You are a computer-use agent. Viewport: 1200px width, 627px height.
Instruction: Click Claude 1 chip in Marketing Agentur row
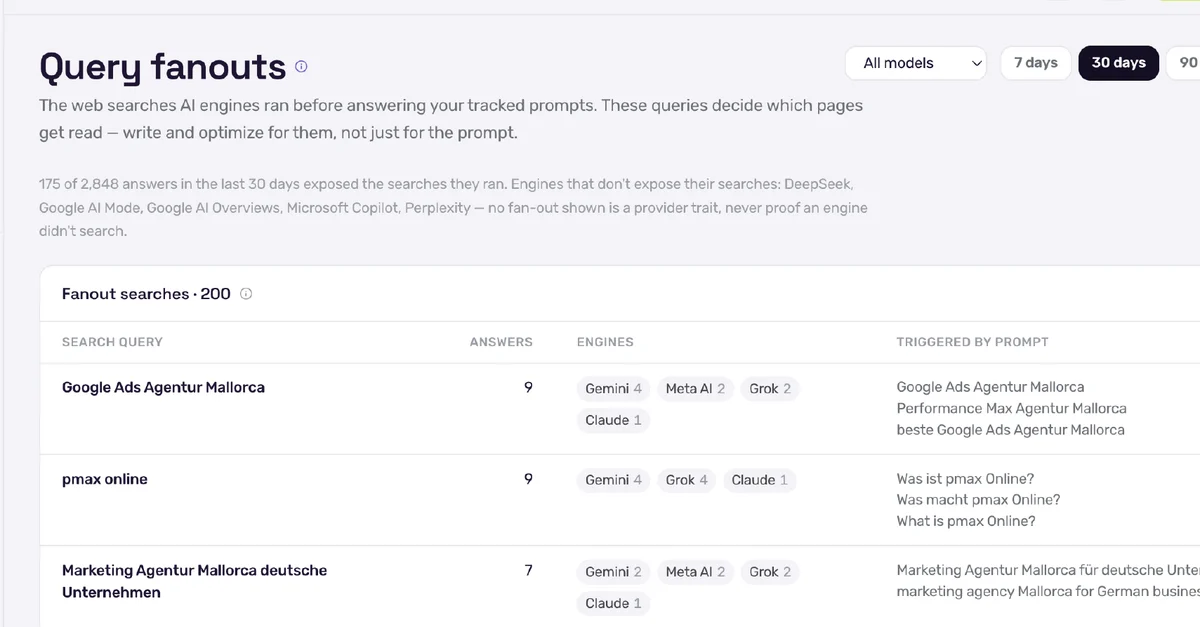tap(613, 603)
